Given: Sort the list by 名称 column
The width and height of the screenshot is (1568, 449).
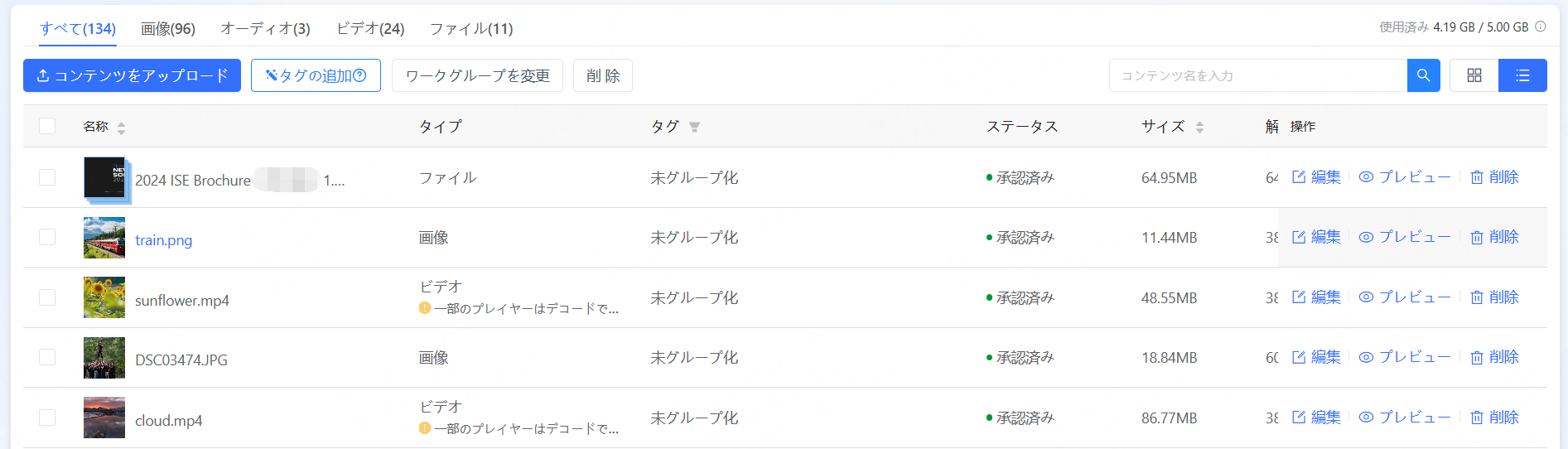Looking at the screenshot, I should [x=122, y=128].
